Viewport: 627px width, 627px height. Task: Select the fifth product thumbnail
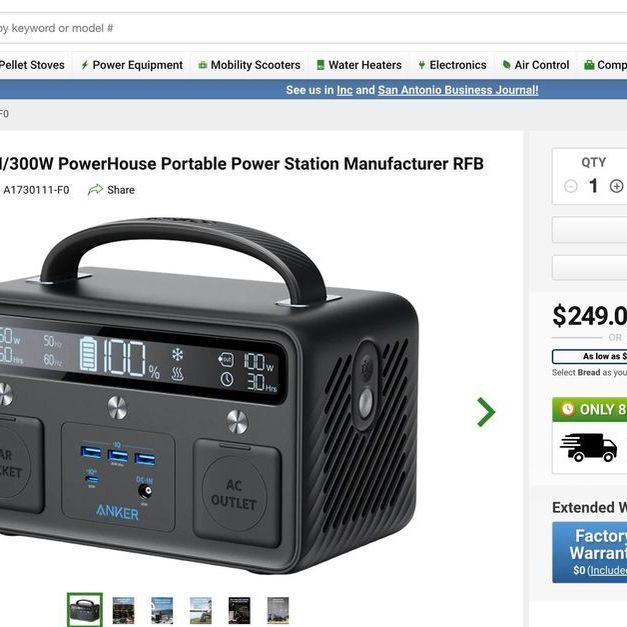point(239,610)
